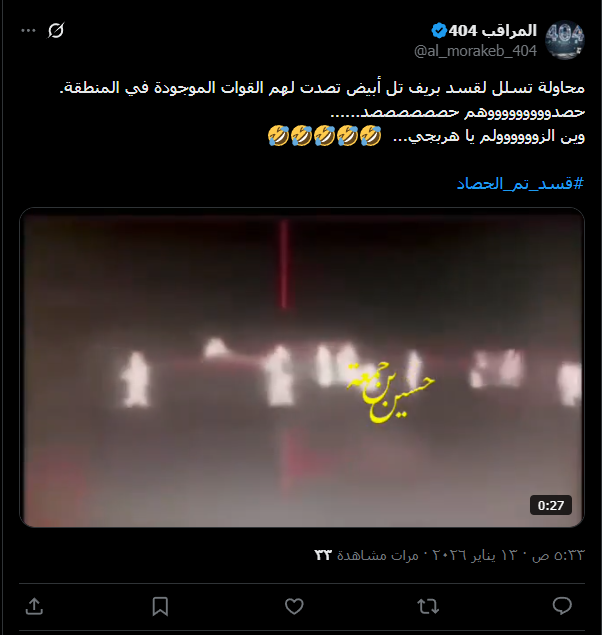Open the post timestamp ٥:٣٣ ص
This screenshot has height=635, width=602.
coord(559,555)
